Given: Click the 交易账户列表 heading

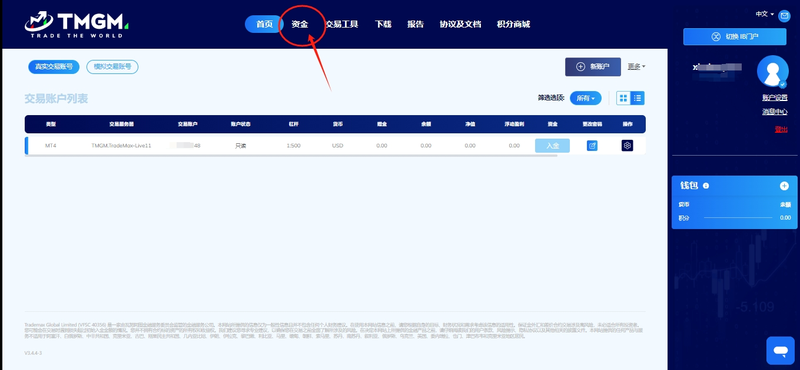Looking at the screenshot, I should 56,98.
